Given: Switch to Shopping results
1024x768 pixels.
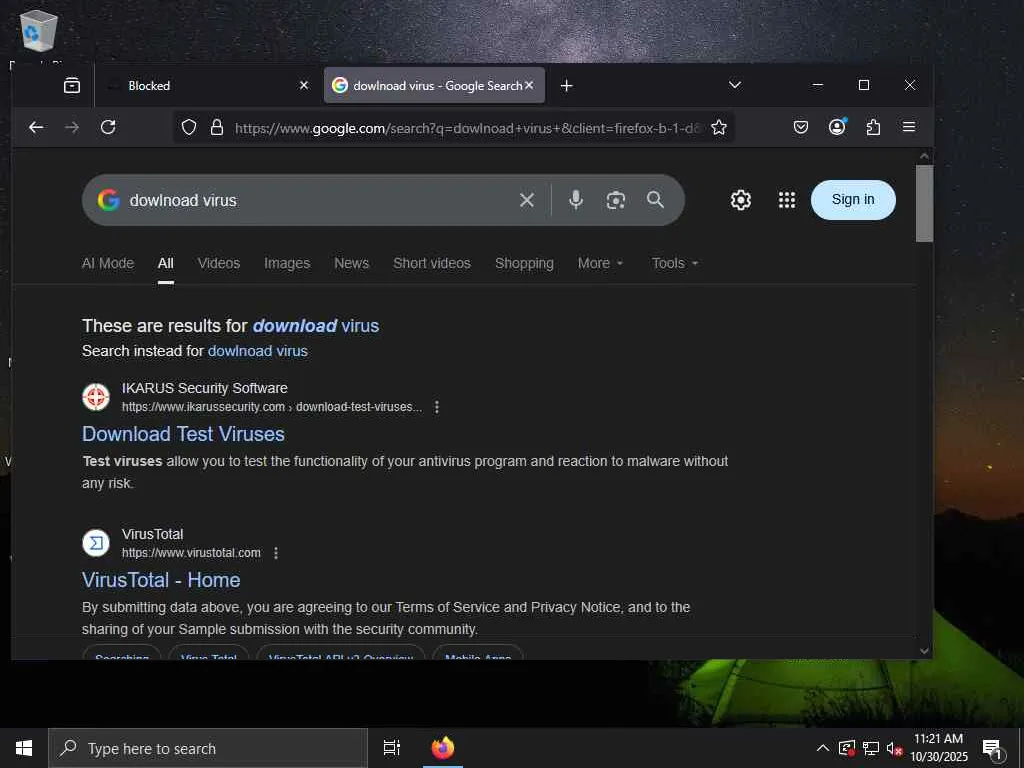Looking at the screenshot, I should click(524, 263).
